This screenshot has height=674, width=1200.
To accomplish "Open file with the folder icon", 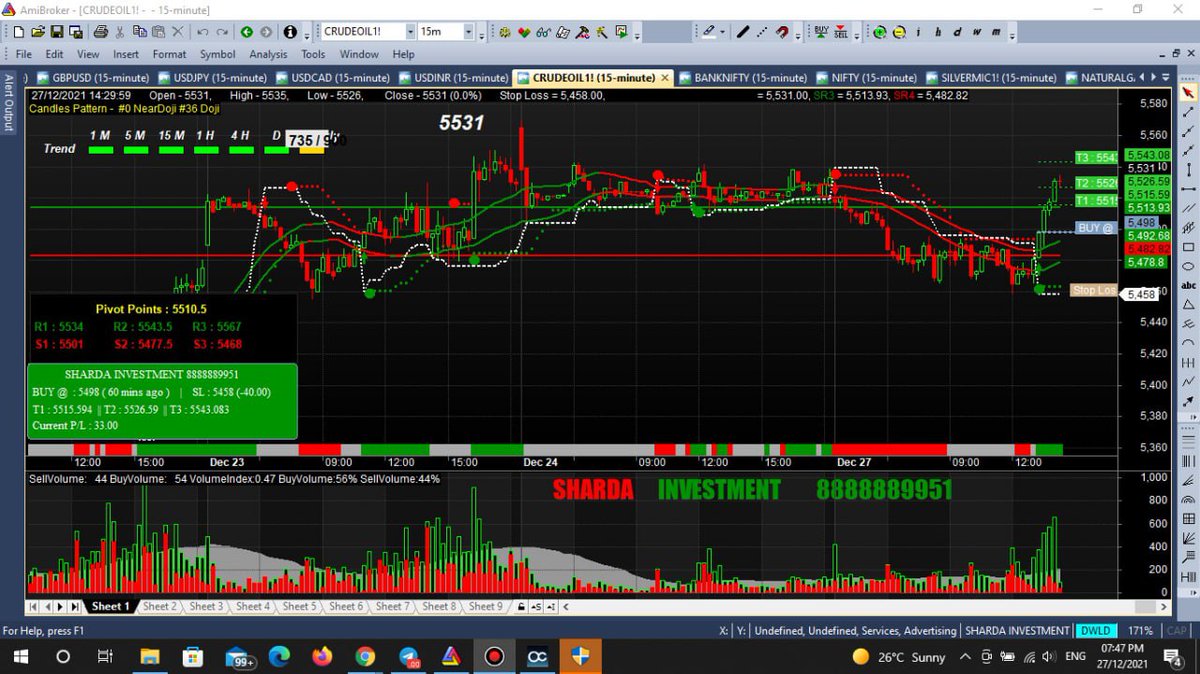I will click(38, 32).
